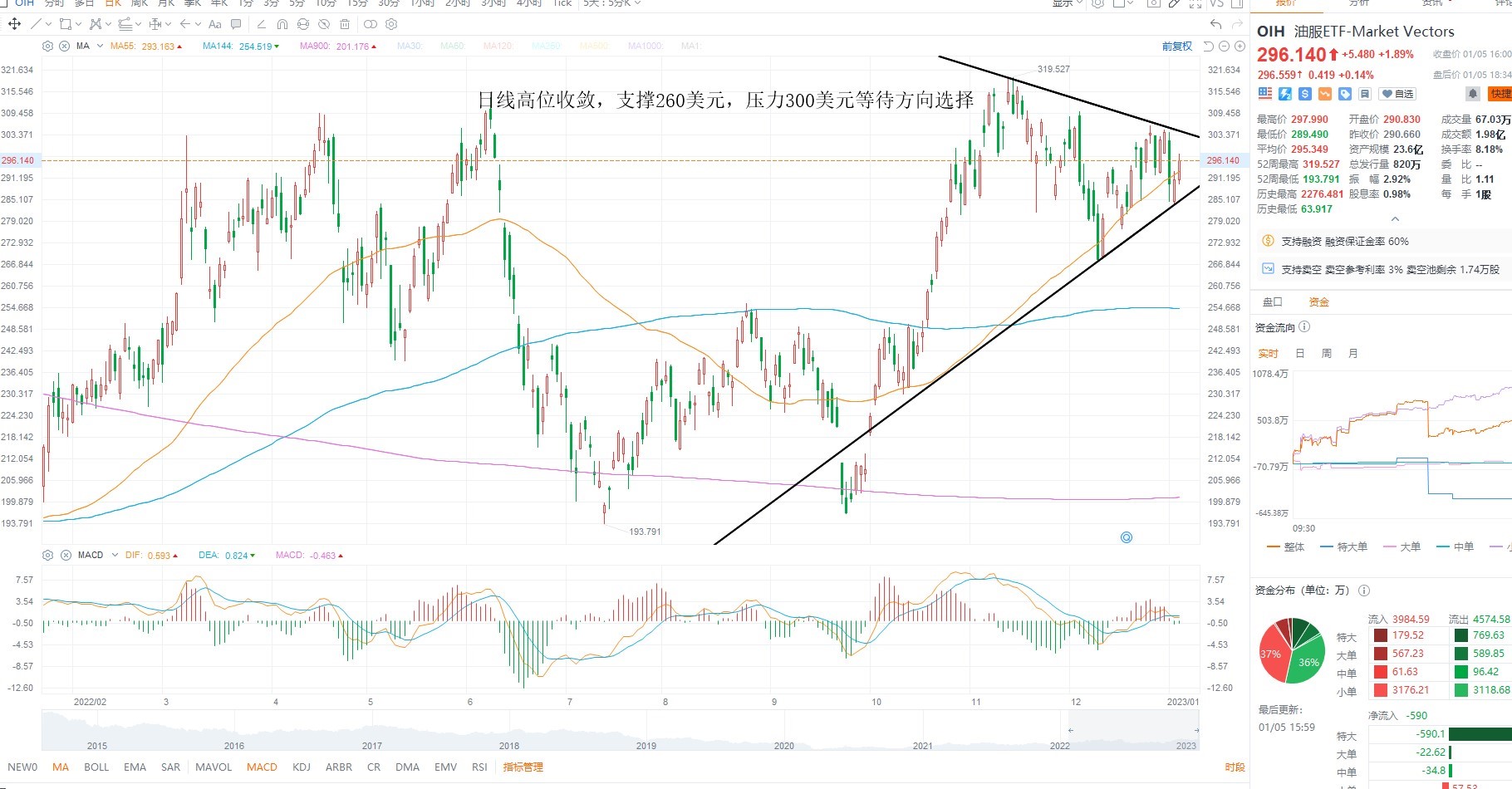
Task: Open the 5天:5分K interval dropdown
Action: click(x=612, y=3)
